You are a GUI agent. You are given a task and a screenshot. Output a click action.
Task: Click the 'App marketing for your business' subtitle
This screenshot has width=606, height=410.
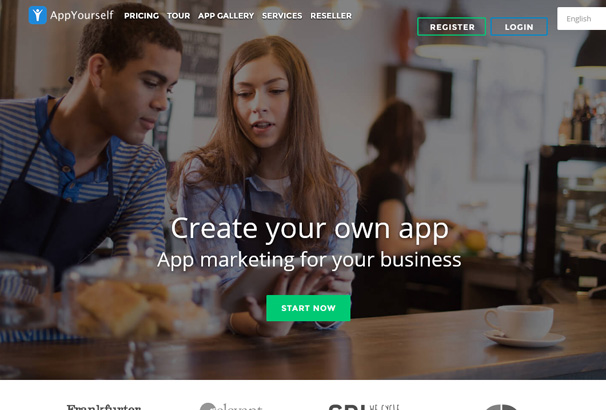point(309,260)
